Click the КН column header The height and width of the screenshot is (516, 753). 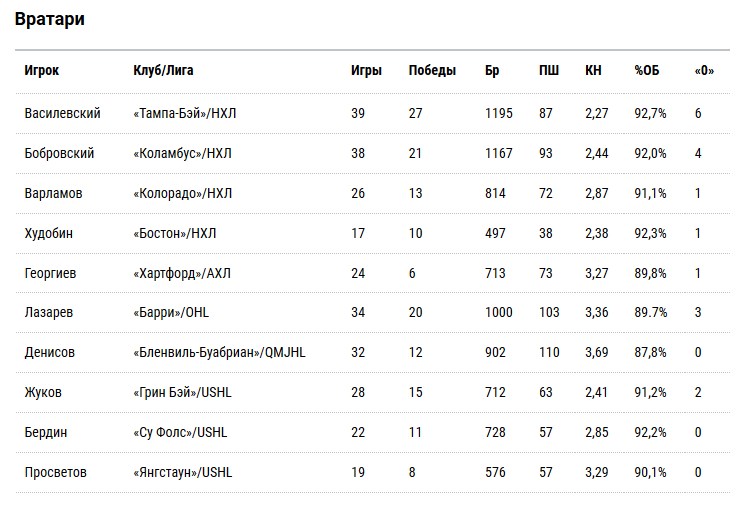tap(593, 70)
